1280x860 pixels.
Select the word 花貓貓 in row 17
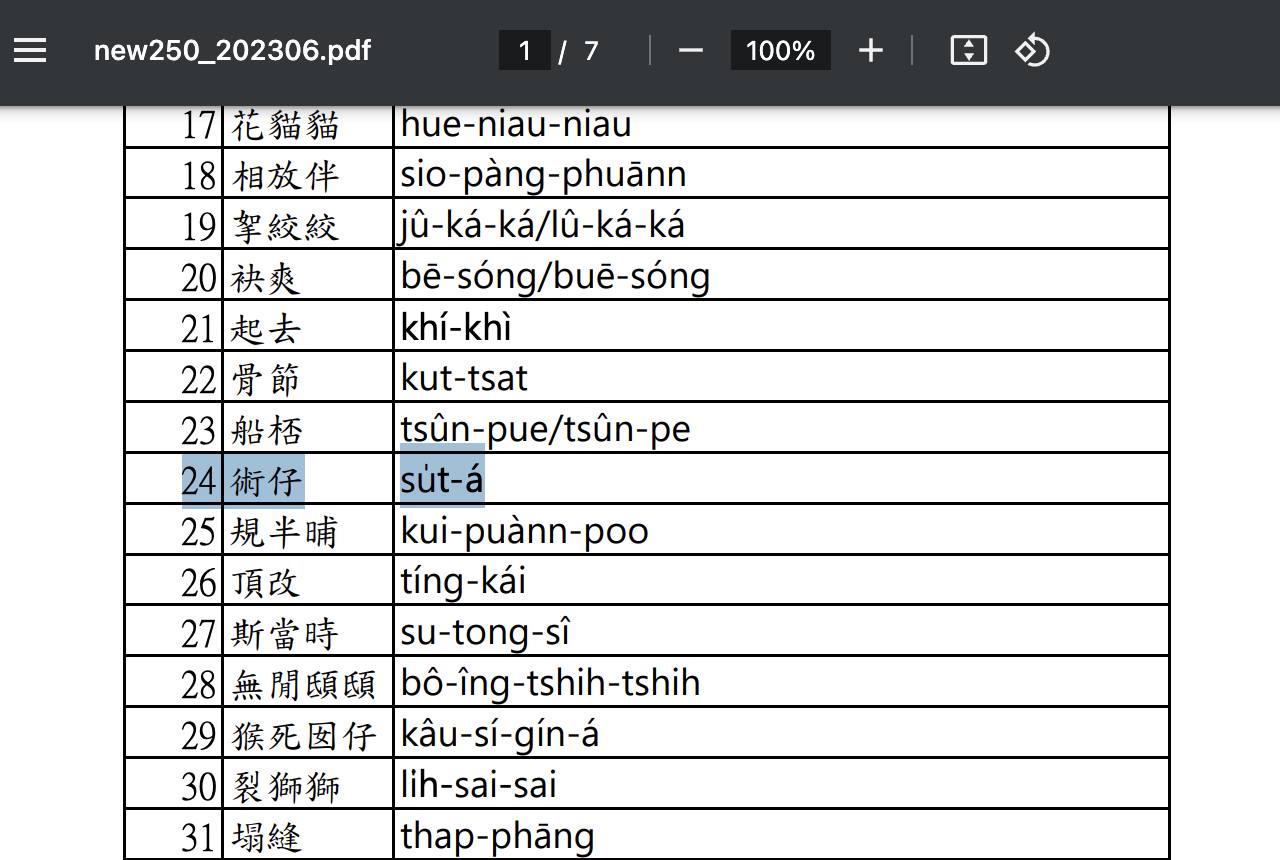286,126
